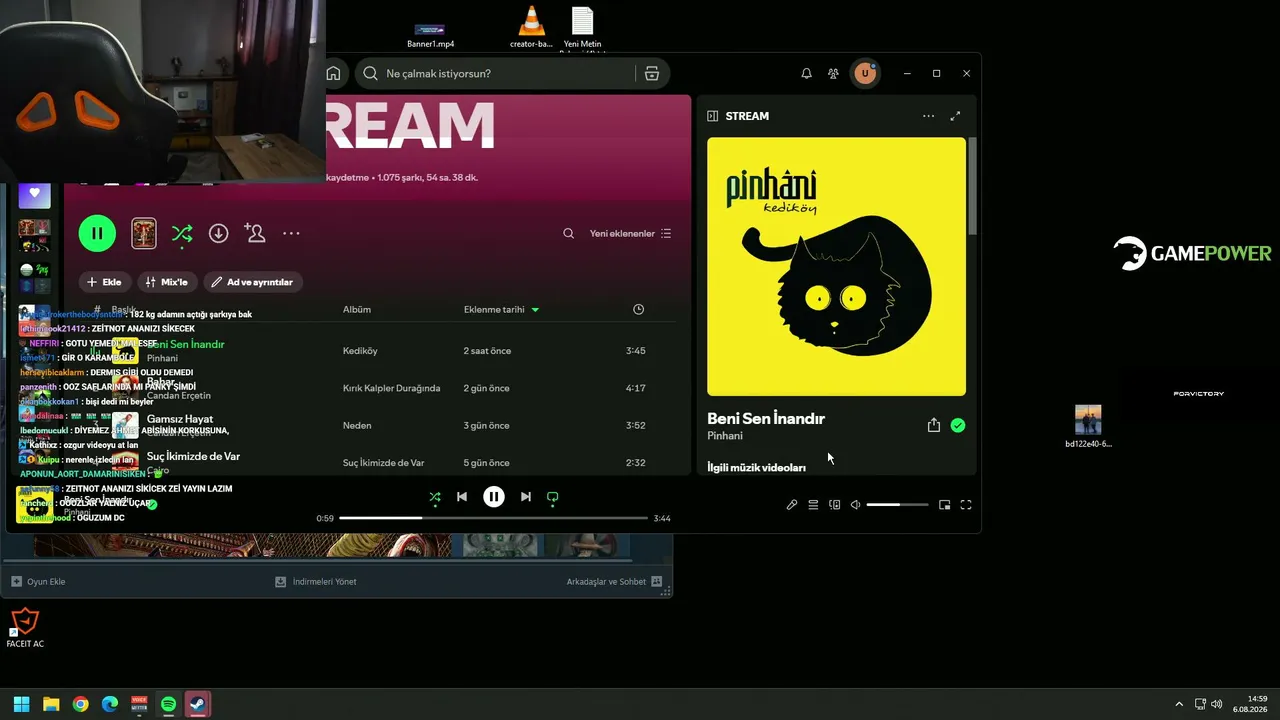1280x720 pixels.
Task: Pause playback in the player bar
Action: pos(494,496)
